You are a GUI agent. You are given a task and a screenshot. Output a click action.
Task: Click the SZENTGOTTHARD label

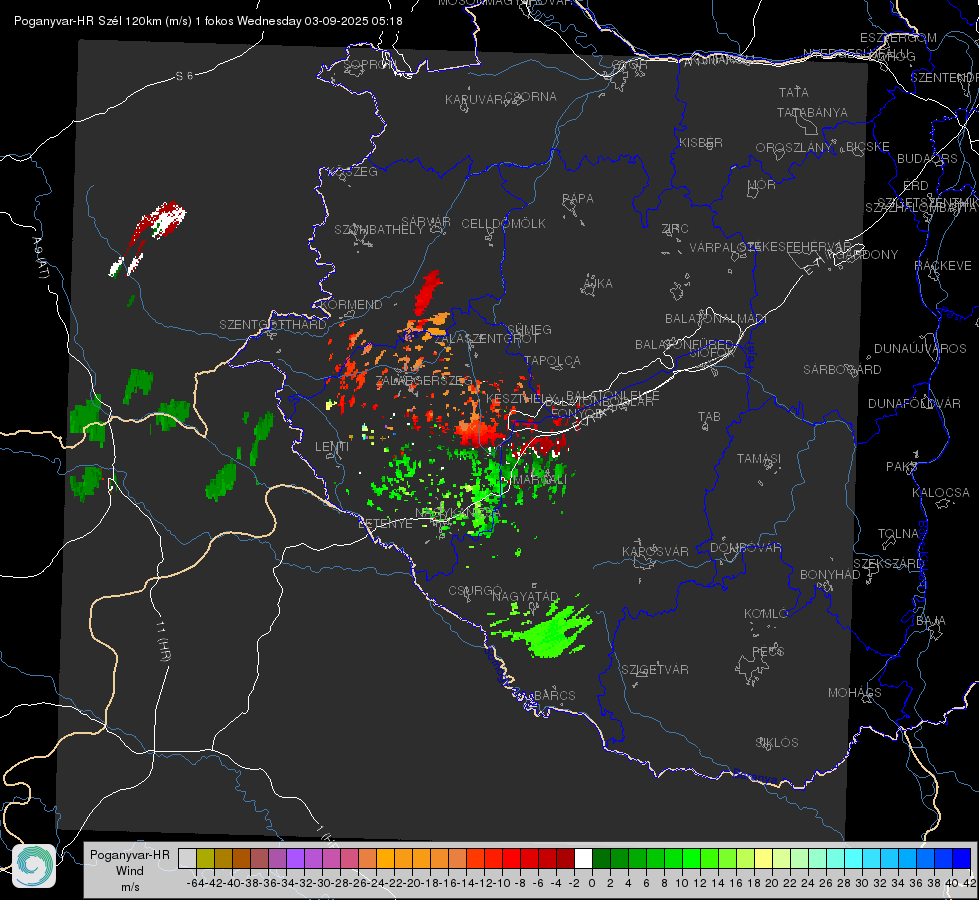(273, 325)
